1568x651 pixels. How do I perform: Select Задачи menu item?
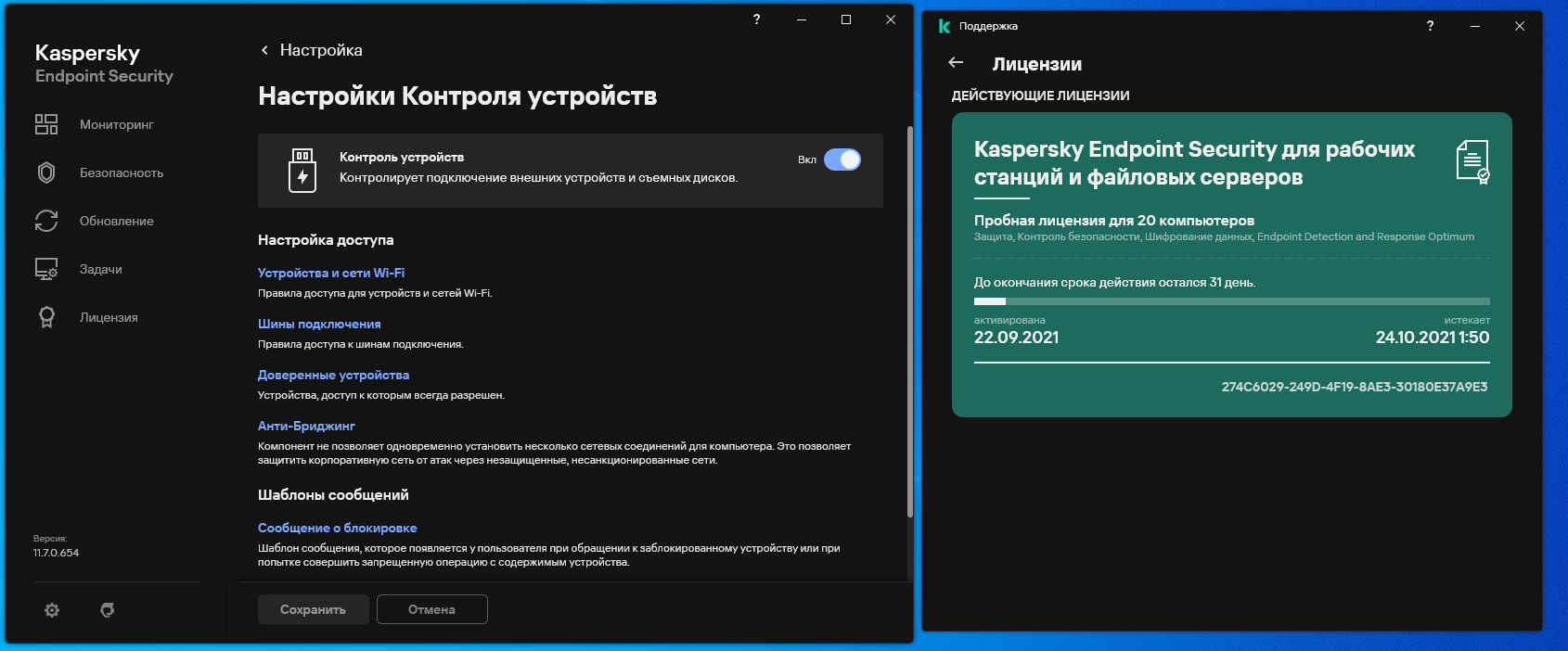pos(101,269)
